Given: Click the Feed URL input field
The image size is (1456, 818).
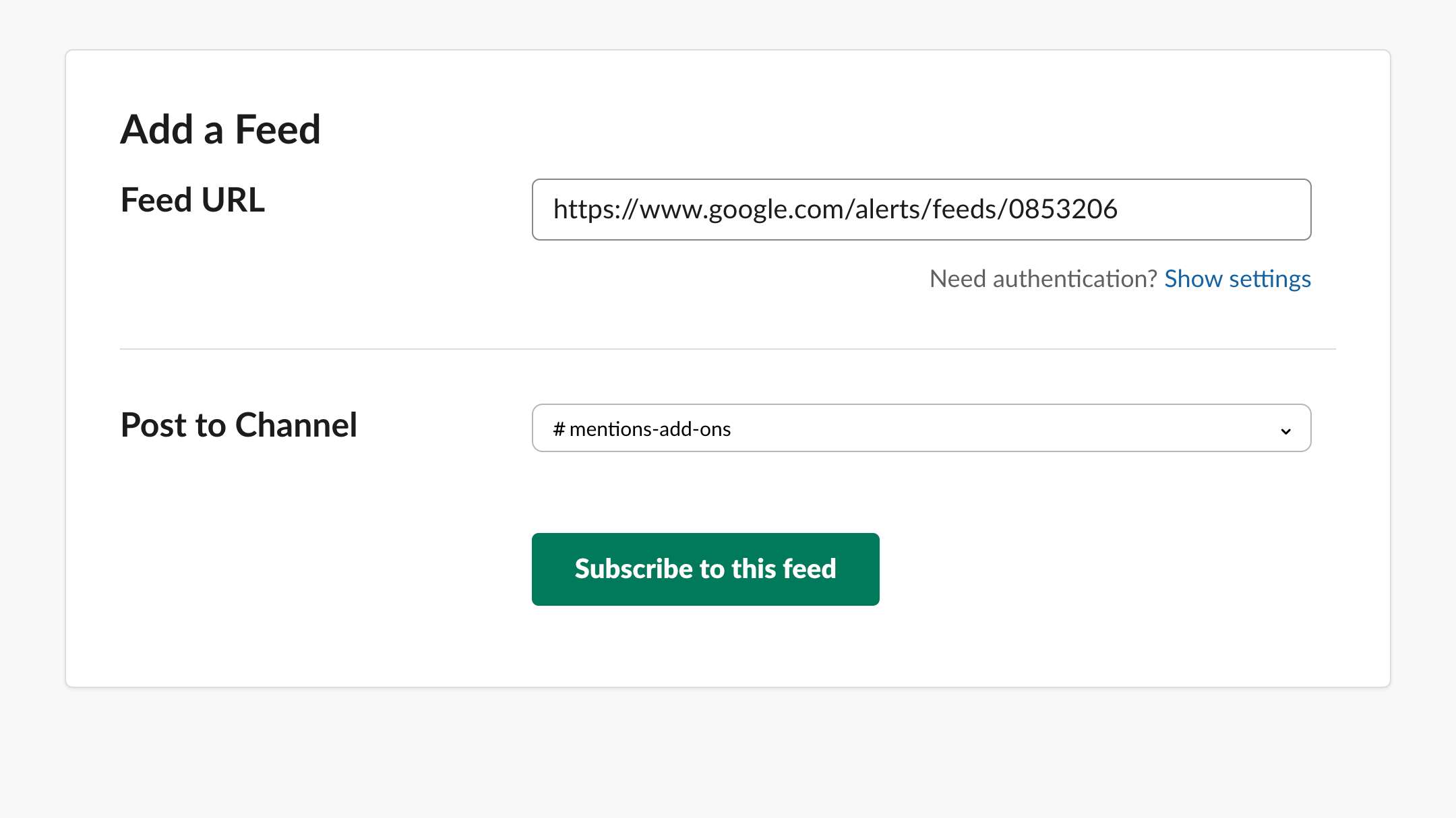Looking at the screenshot, I should tap(921, 210).
